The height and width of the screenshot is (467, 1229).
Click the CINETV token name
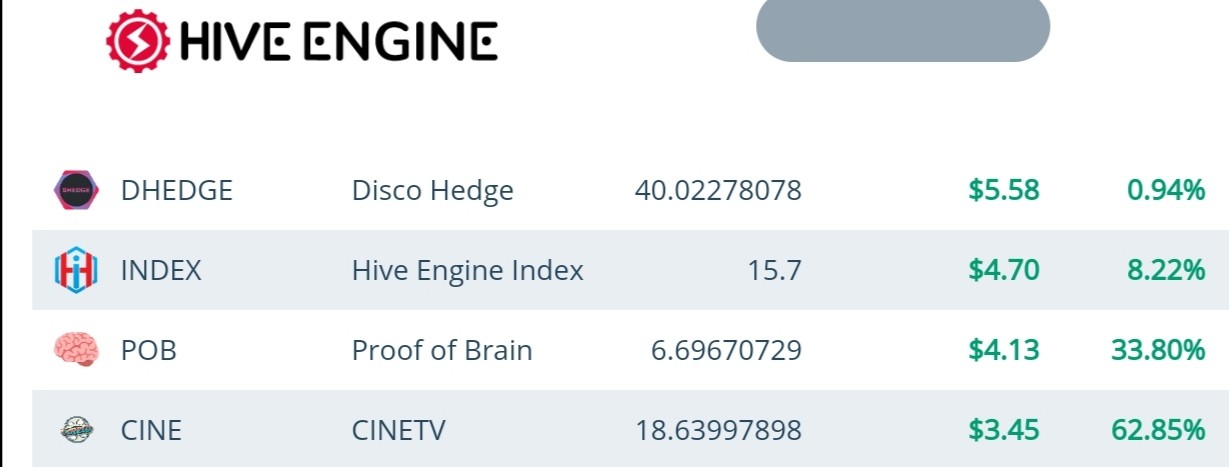point(399,430)
